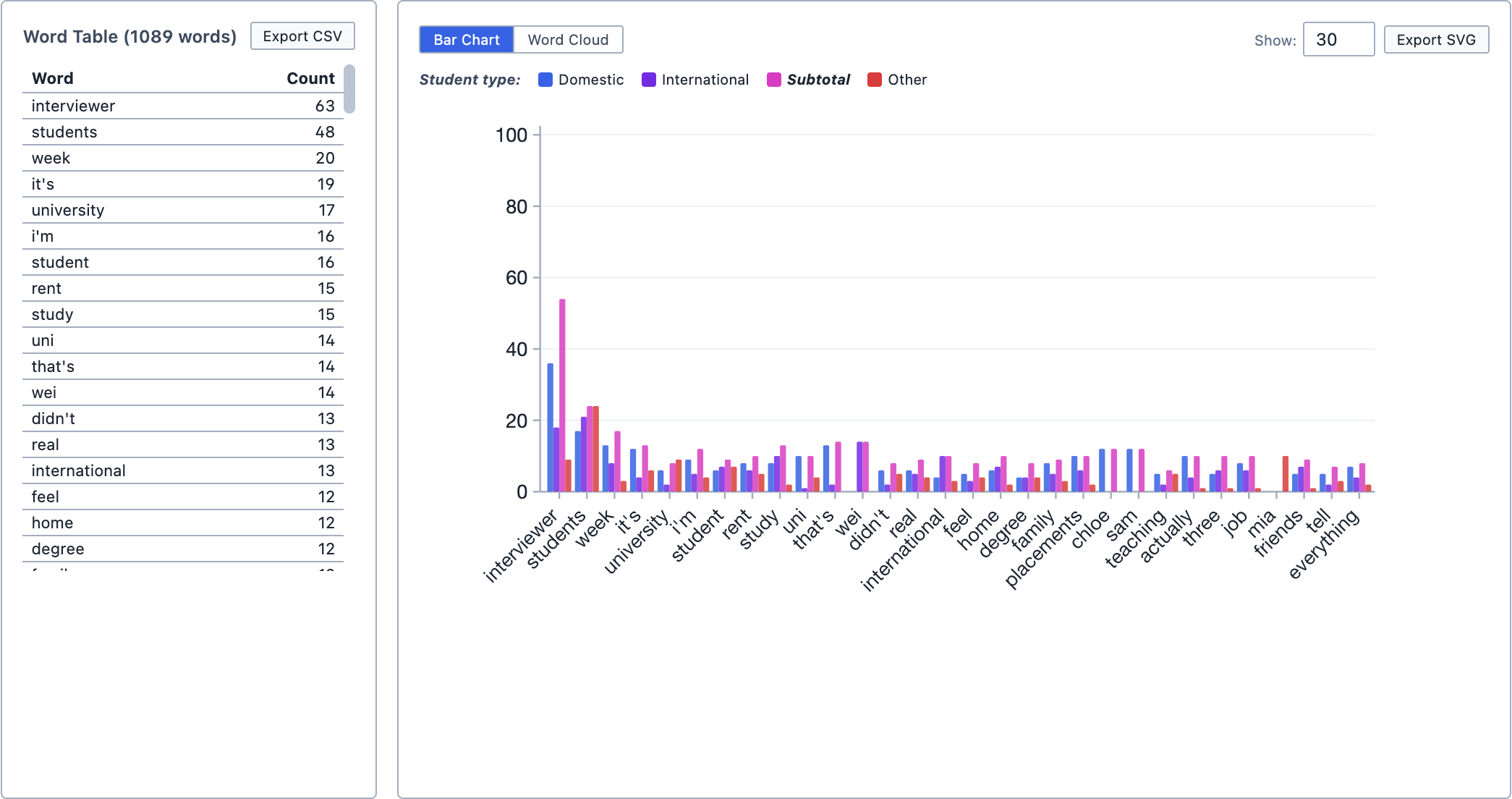Image resolution: width=1512 pixels, height=799 pixels.
Task: Select the 'wei' table row
Action: click(x=183, y=392)
